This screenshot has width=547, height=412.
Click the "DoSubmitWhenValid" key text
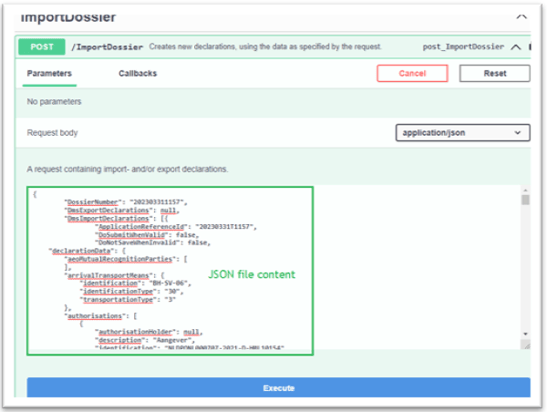point(132,235)
